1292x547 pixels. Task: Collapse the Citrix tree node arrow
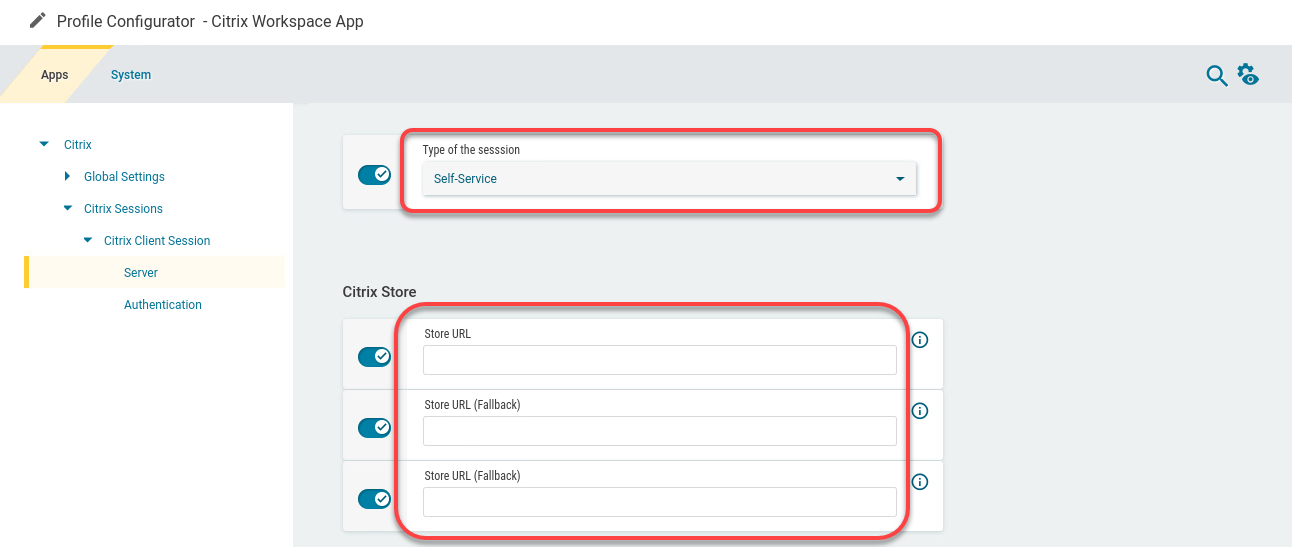pos(43,145)
